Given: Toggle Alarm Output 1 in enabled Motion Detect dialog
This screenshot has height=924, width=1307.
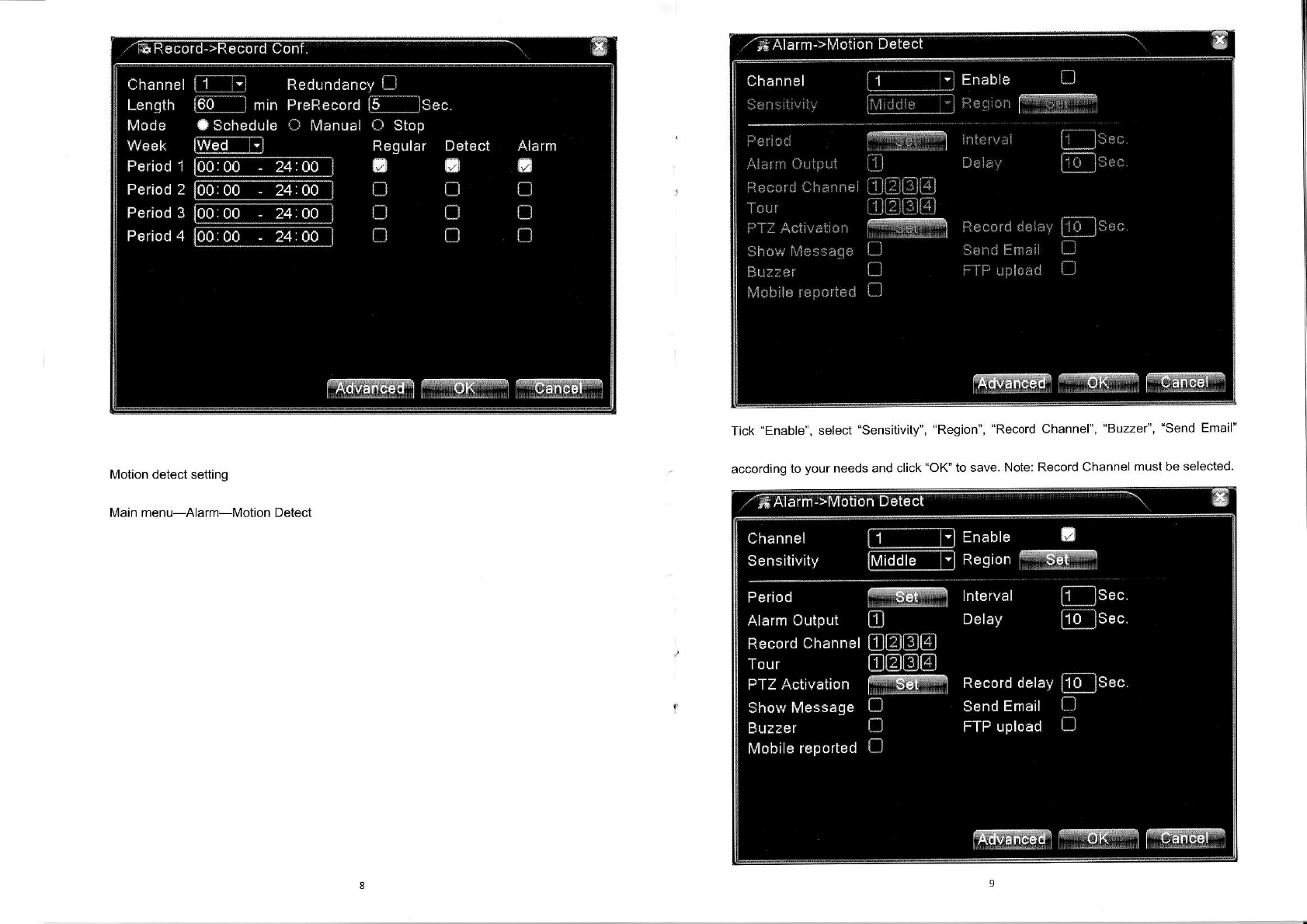Looking at the screenshot, I should [875, 619].
